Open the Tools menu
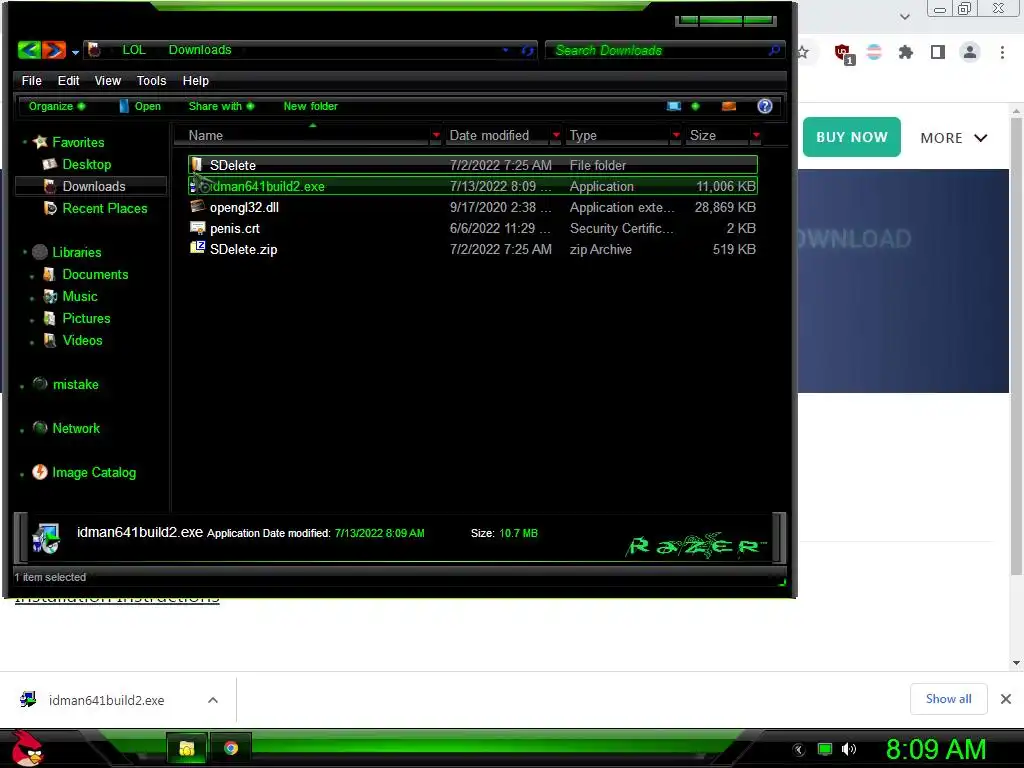1024x768 pixels. (152, 80)
